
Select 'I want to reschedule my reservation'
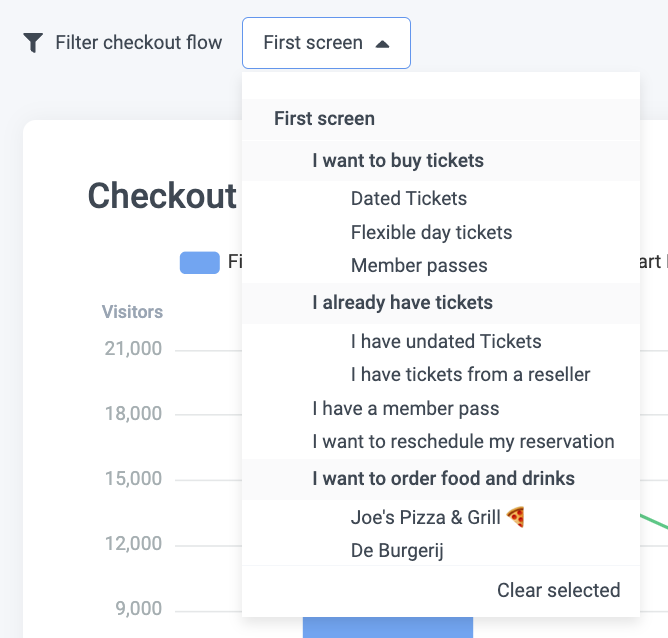[x=463, y=442]
